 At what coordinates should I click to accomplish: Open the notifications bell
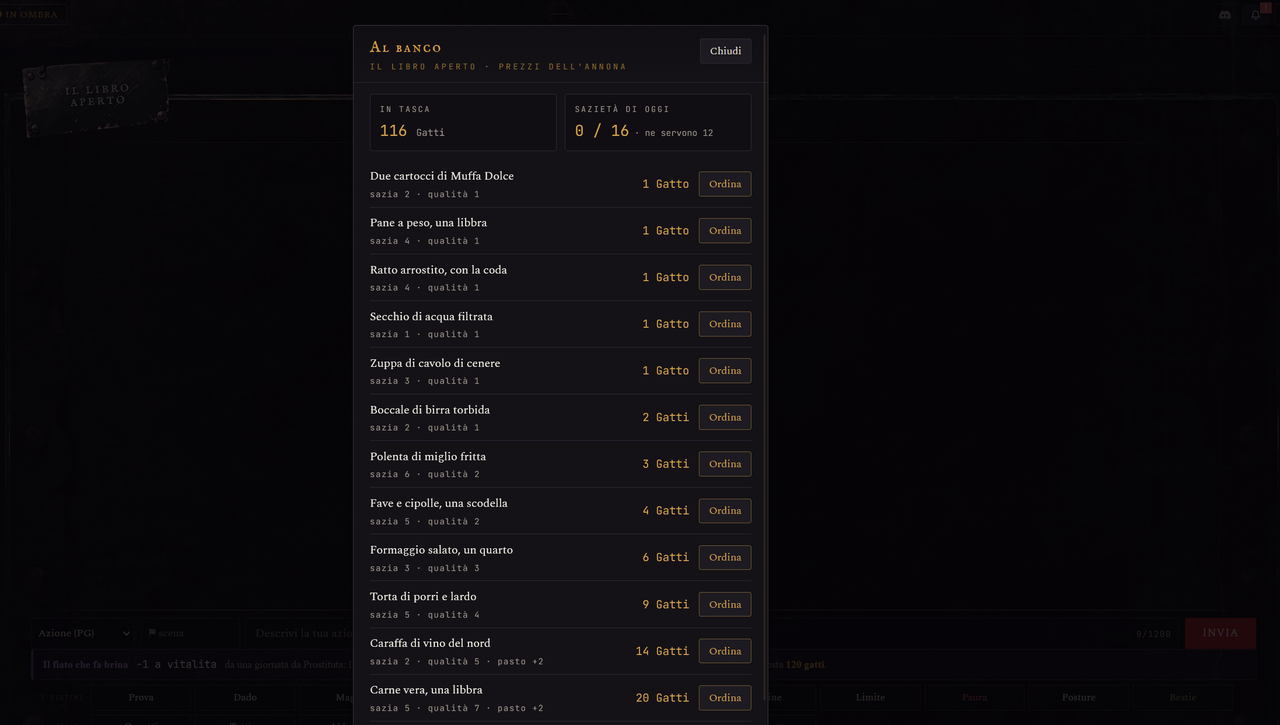coord(1256,15)
